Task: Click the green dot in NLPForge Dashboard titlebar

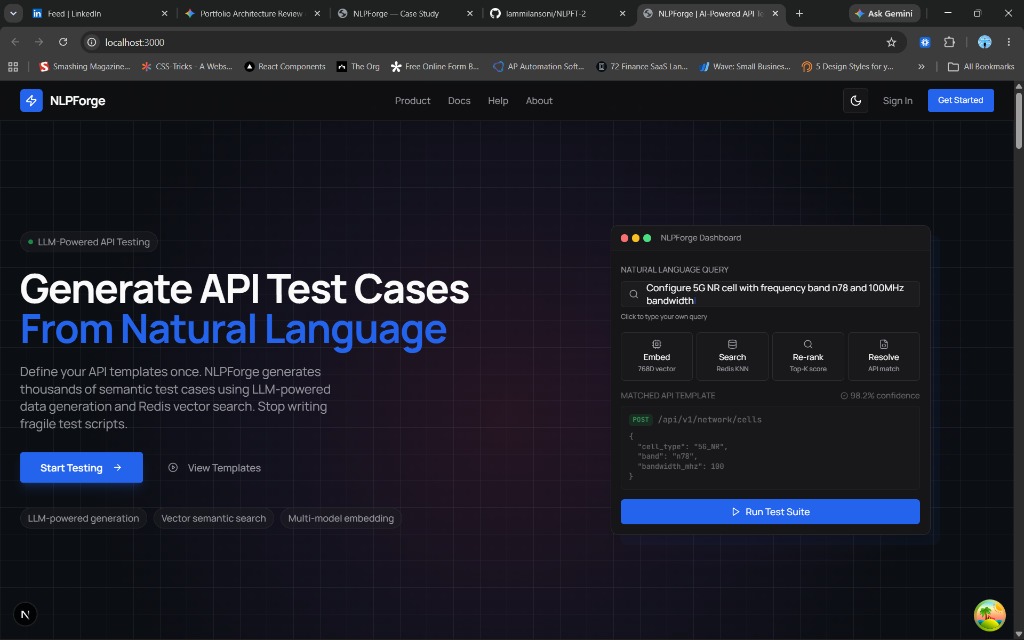Action: (x=647, y=238)
